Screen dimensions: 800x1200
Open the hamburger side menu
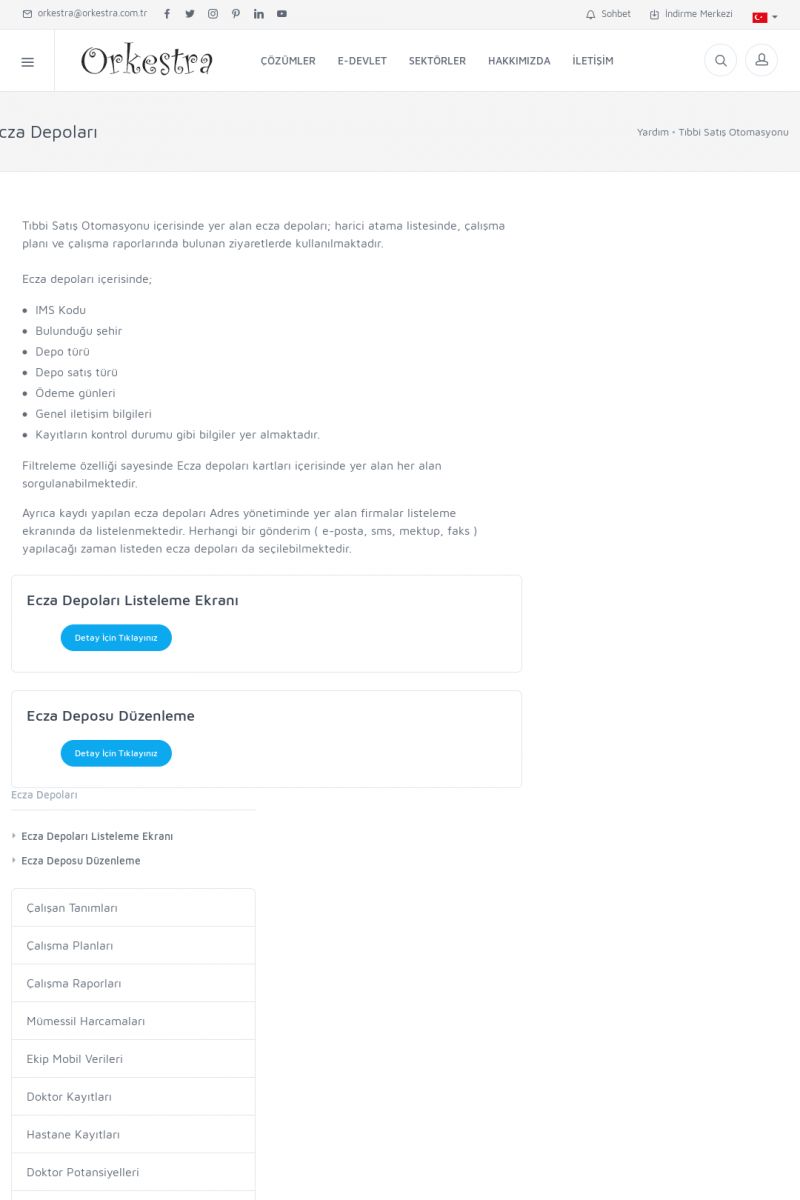27,61
